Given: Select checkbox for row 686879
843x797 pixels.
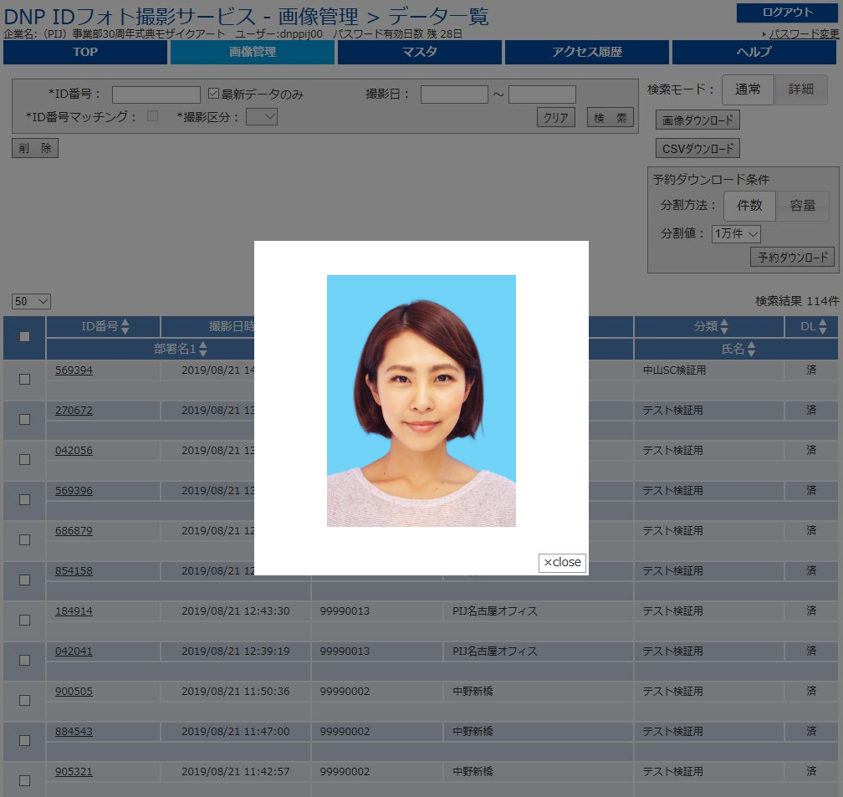Looking at the screenshot, I should point(24,539).
